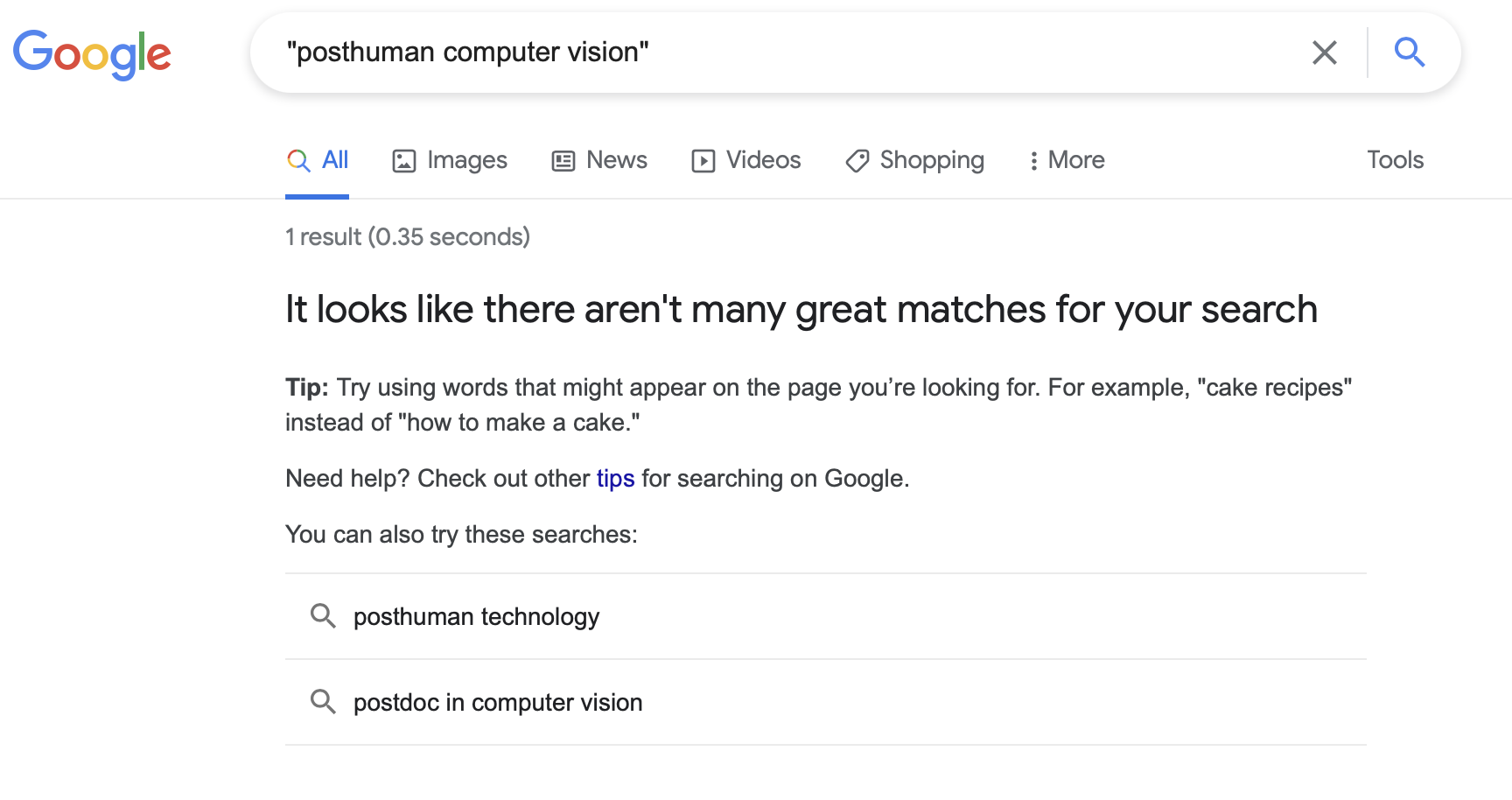
Task: Click the blue search magnifying glass button
Action: [1410, 53]
